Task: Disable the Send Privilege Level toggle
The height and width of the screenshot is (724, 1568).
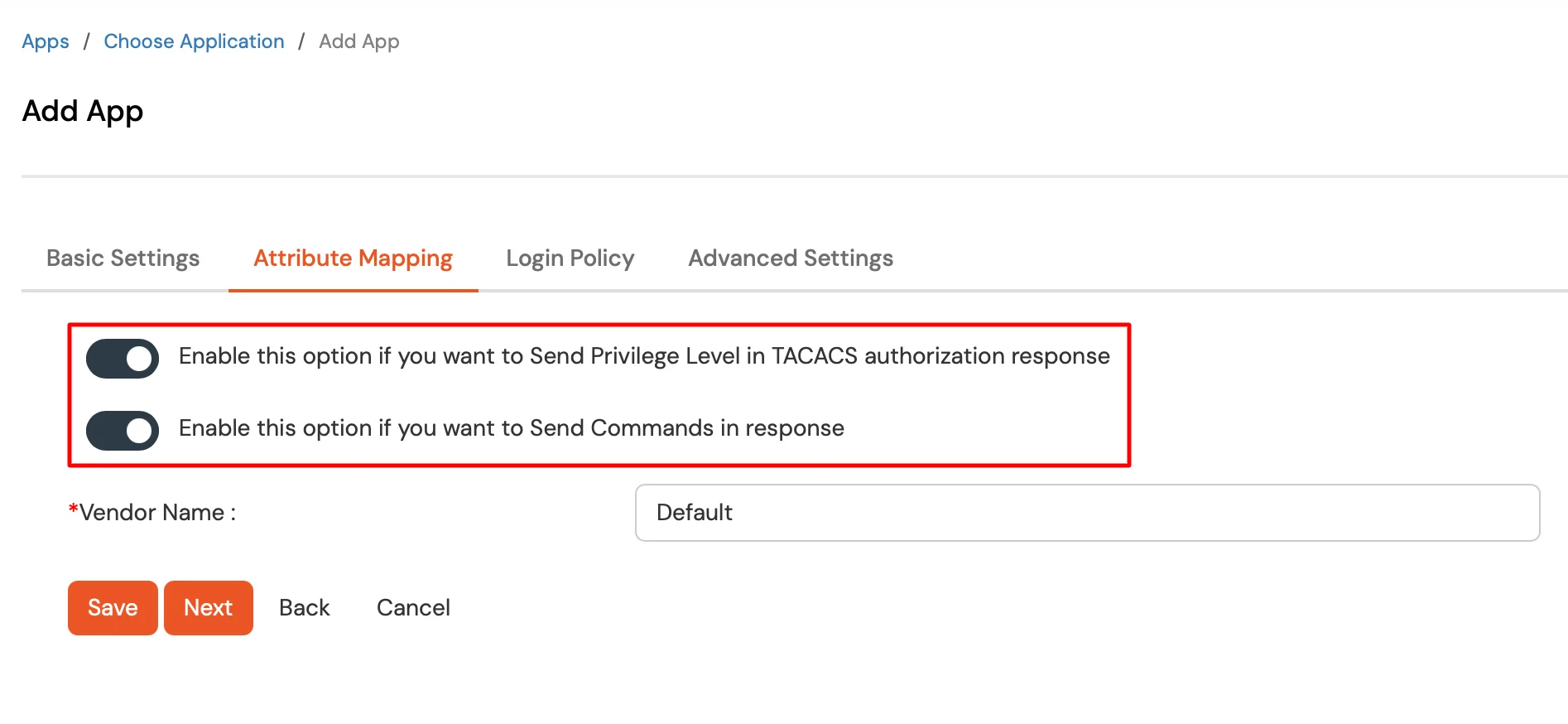Action: 123,358
